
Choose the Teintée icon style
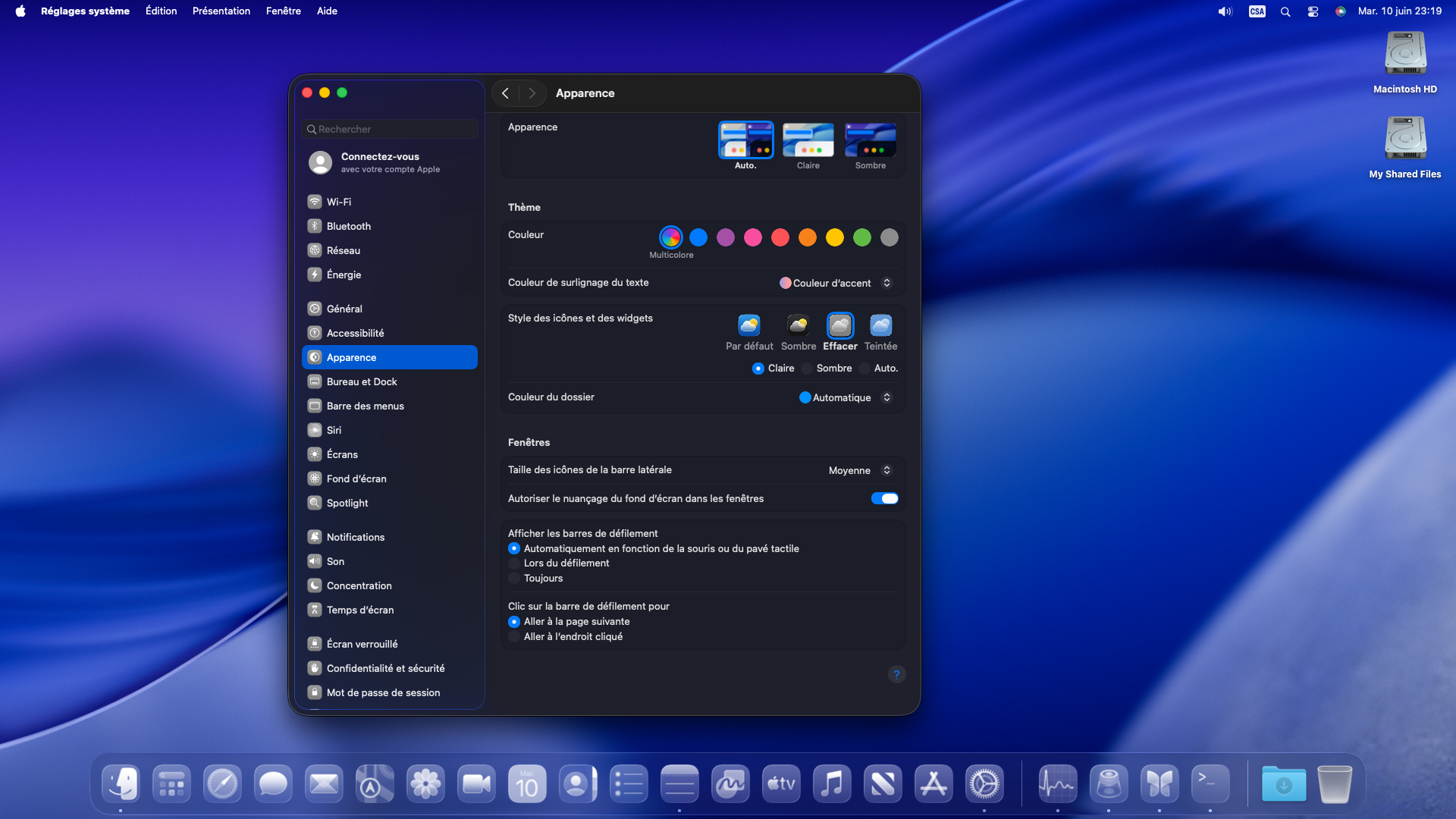coord(880,326)
